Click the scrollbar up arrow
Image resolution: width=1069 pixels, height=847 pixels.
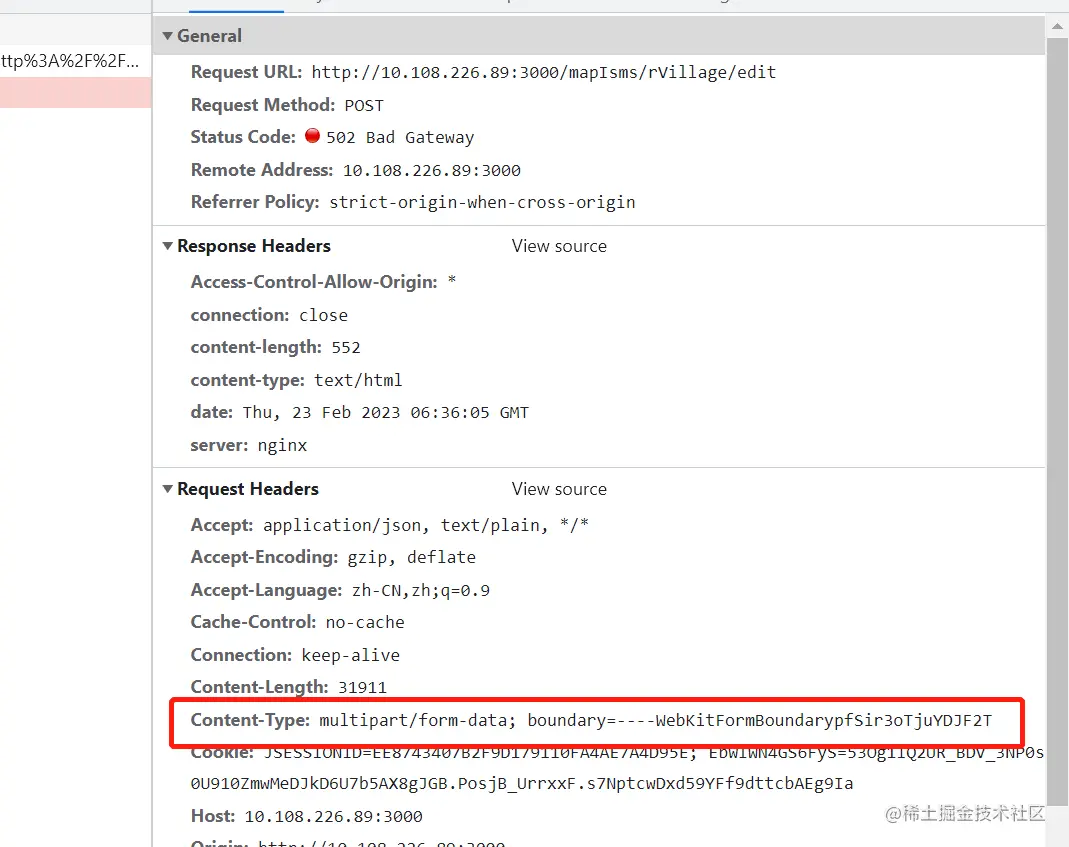point(1057,27)
